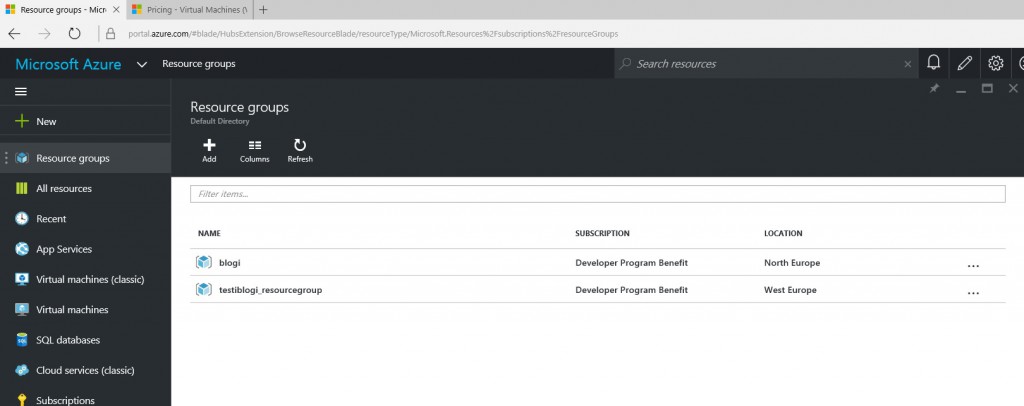Open the testiblogi_resourcegroup row
1024x406 pixels.
coord(598,289)
